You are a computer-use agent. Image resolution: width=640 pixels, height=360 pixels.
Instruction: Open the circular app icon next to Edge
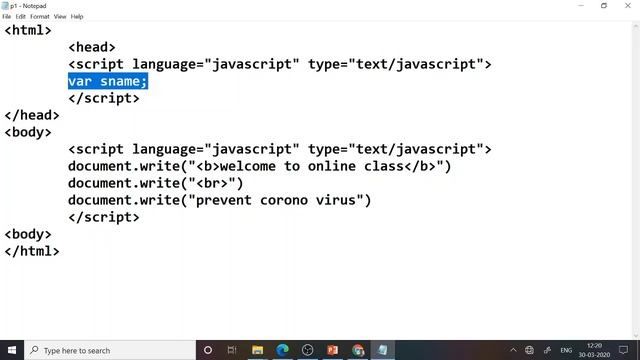tap(307, 350)
